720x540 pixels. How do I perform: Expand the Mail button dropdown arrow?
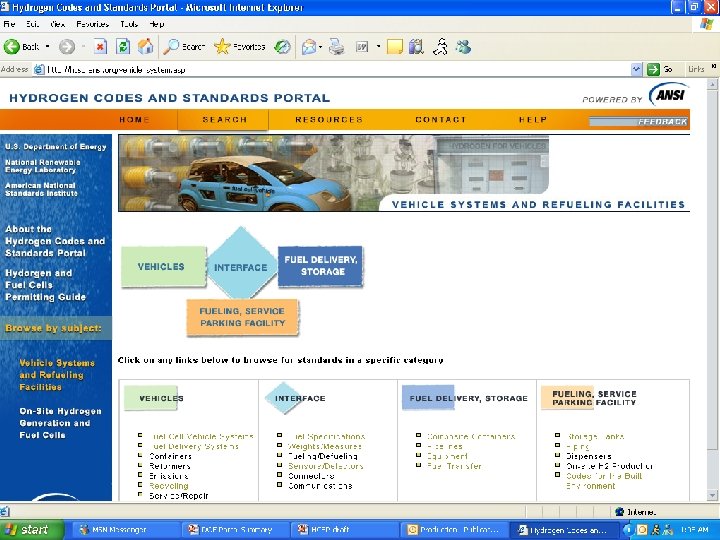point(320,46)
